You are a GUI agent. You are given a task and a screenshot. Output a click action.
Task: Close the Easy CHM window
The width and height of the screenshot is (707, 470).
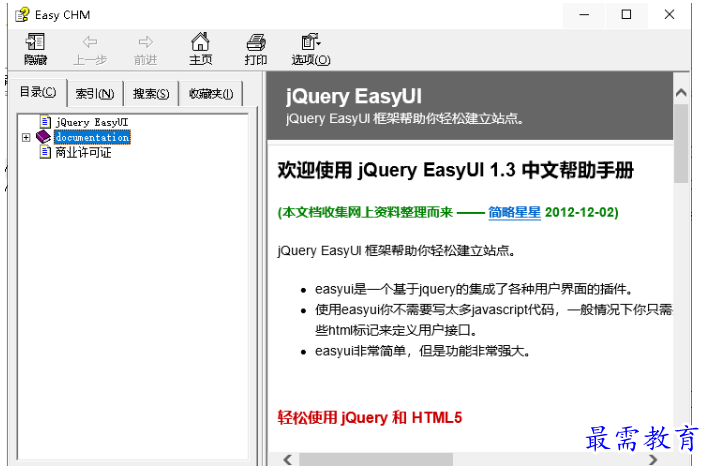(x=669, y=15)
